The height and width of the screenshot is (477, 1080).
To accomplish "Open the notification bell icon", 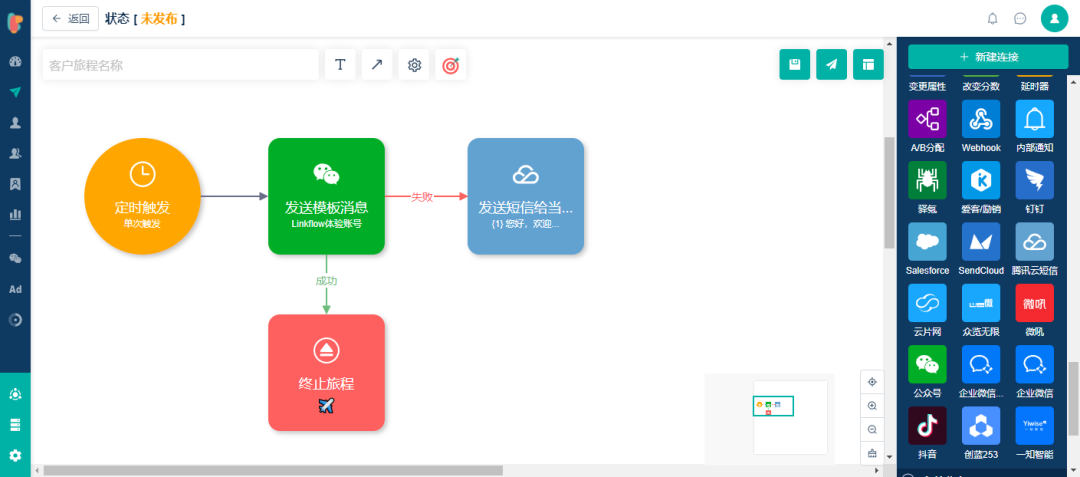I will pos(993,19).
